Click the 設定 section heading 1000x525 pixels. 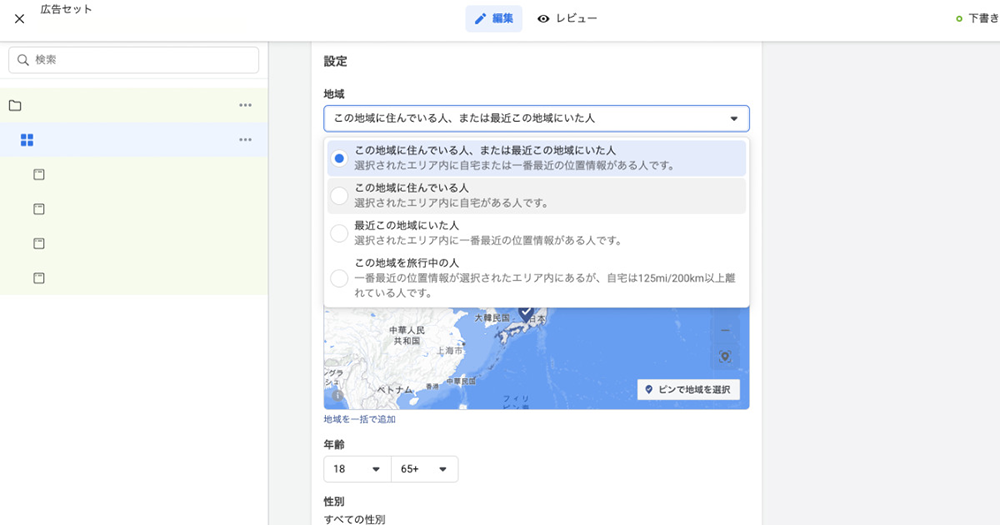coord(335,61)
